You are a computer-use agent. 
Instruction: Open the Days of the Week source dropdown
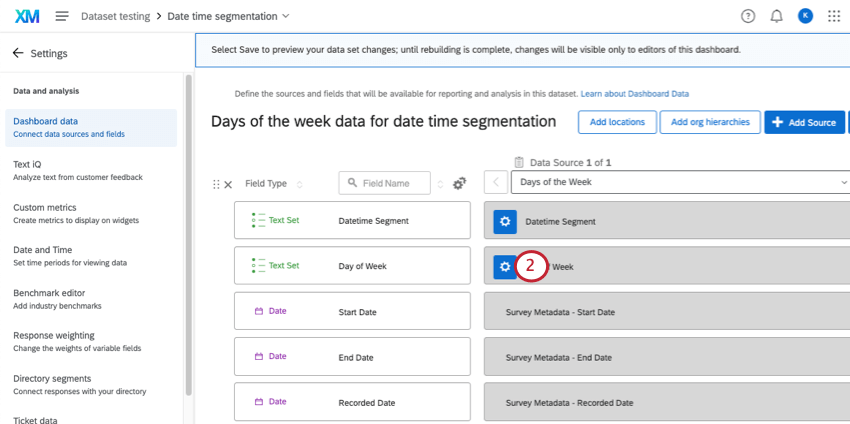(680, 182)
